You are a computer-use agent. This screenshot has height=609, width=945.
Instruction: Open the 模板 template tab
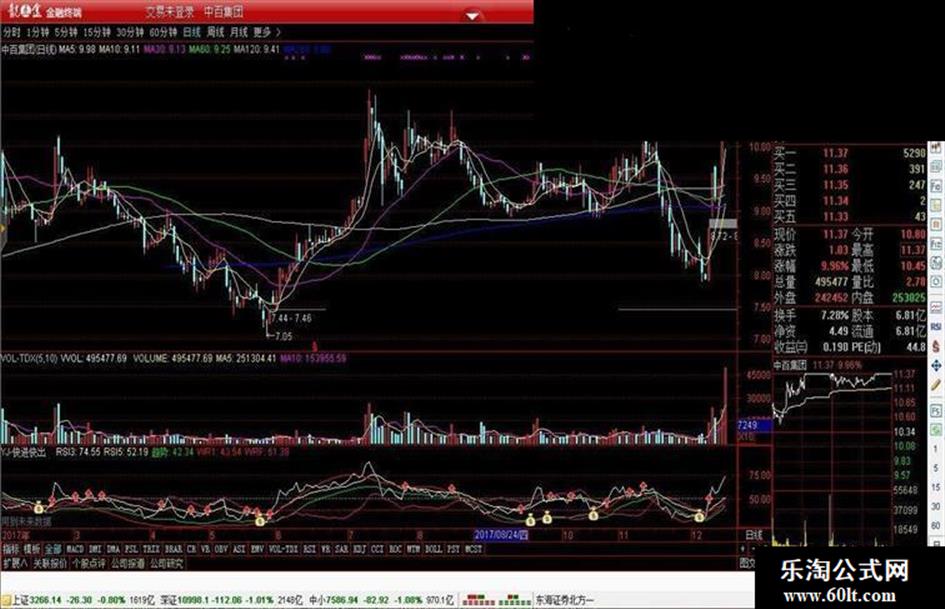(31, 549)
